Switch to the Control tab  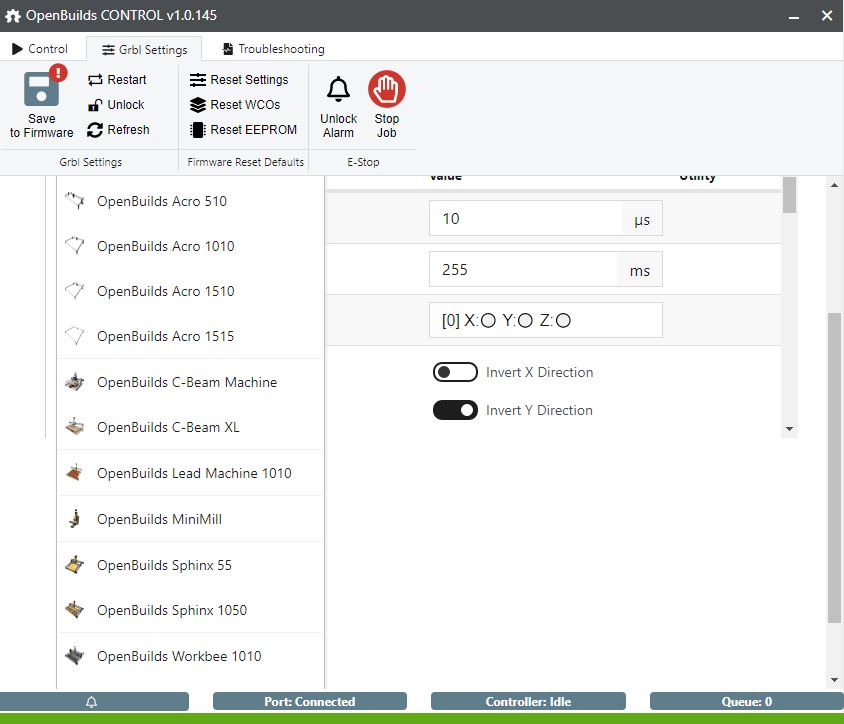pyautogui.click(x=40, y=49)
